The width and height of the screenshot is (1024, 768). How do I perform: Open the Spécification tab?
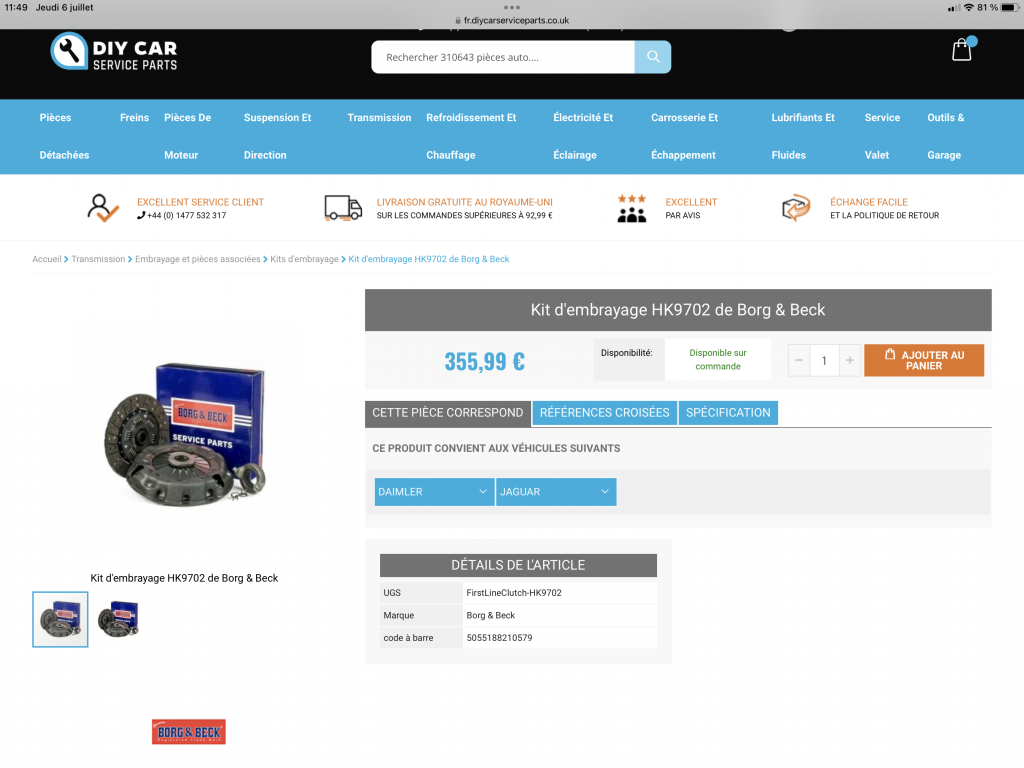click(x=728, y=412)
